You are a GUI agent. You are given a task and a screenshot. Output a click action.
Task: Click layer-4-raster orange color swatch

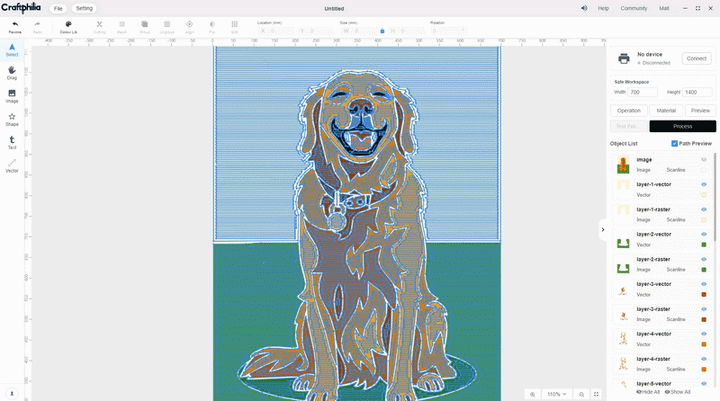(x=703, y=369)
